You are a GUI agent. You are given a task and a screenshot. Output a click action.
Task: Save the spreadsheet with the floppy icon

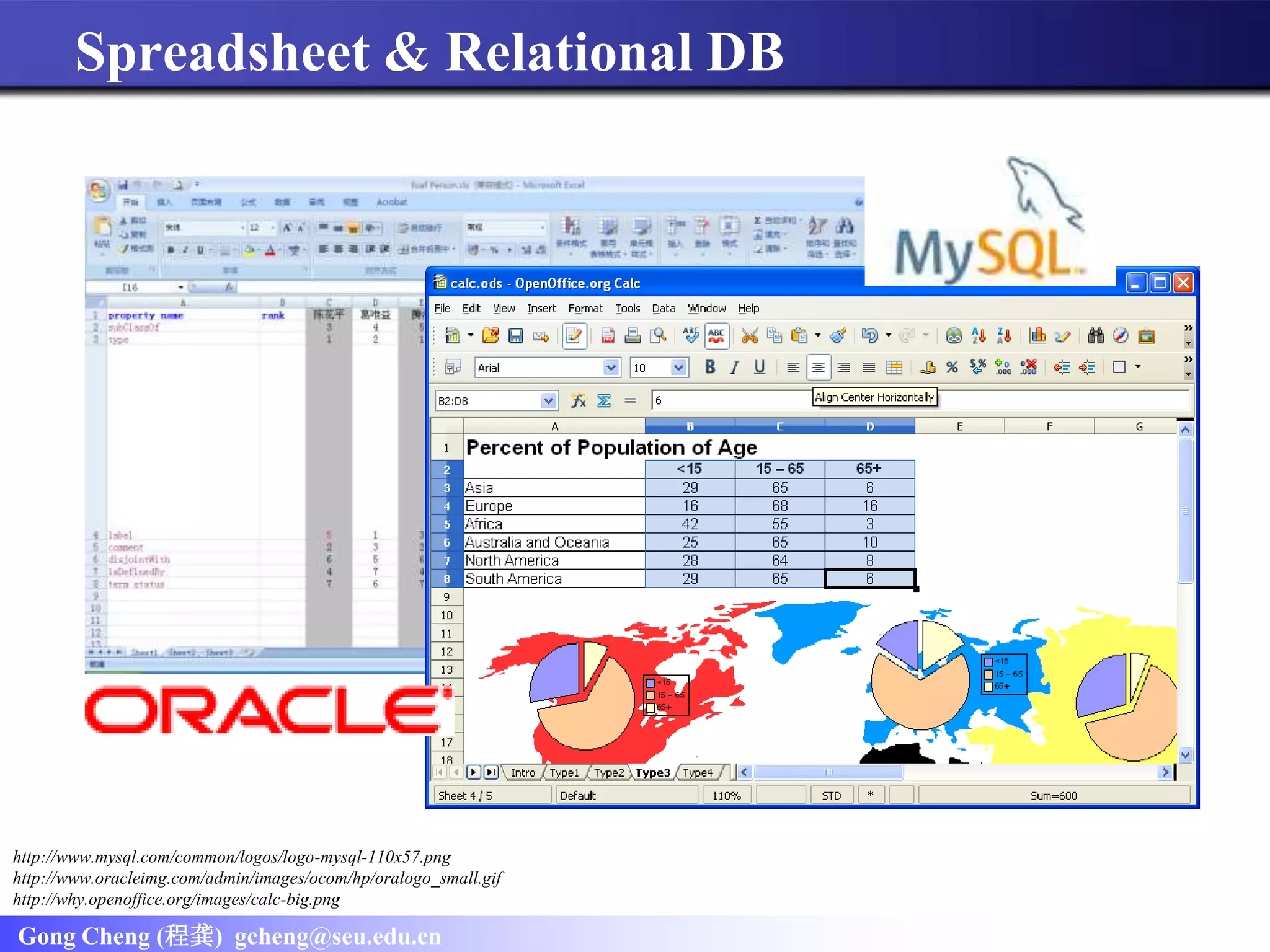(x=515, y=336)
